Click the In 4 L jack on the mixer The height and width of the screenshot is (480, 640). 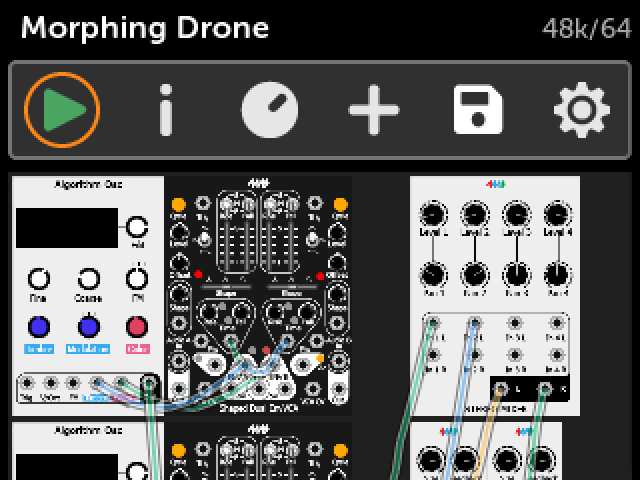(557, 323)
